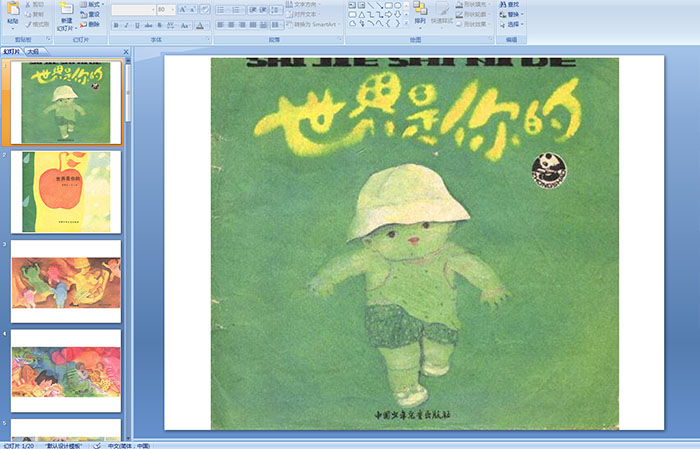Open Quick Styles (快速样式) gallery
Image resolution: width=700 pixels, height=449 pixels.
(x=442, y=13)
